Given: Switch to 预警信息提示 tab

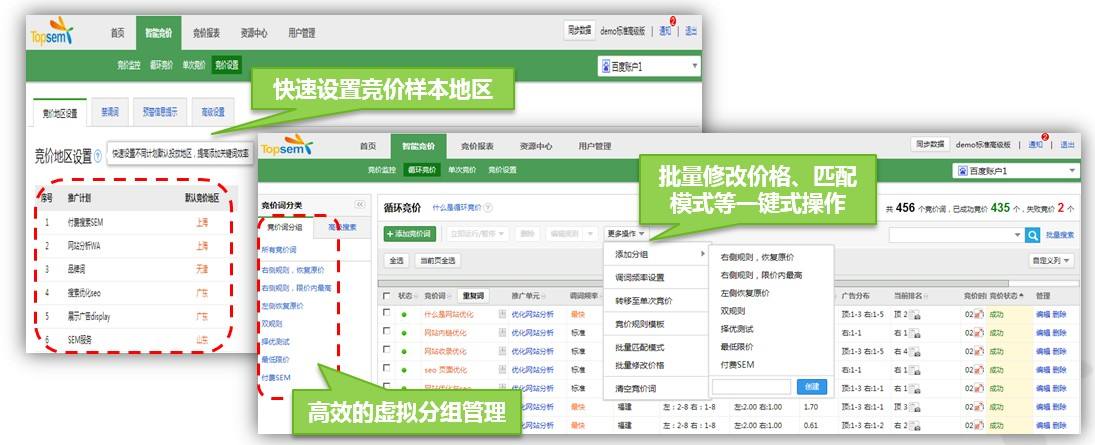Looking at the screenshot, I should coord(160,112).
